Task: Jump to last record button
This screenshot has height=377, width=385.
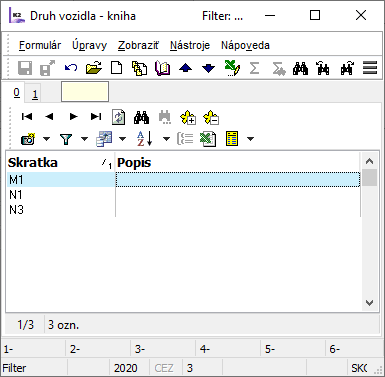Action: [x=96, y=116]
